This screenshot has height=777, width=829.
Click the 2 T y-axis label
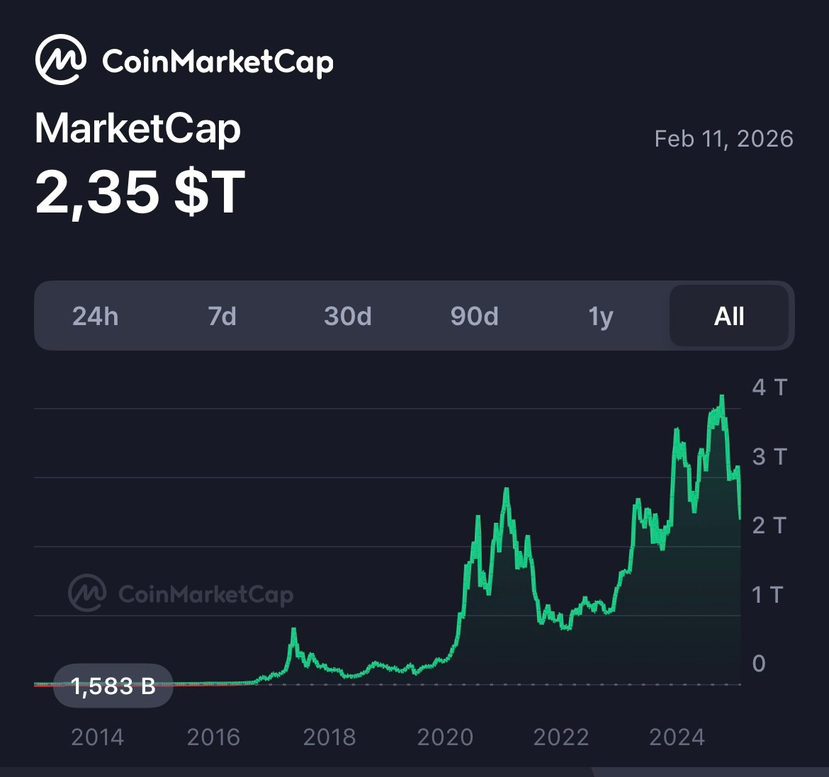coord(769,525)
